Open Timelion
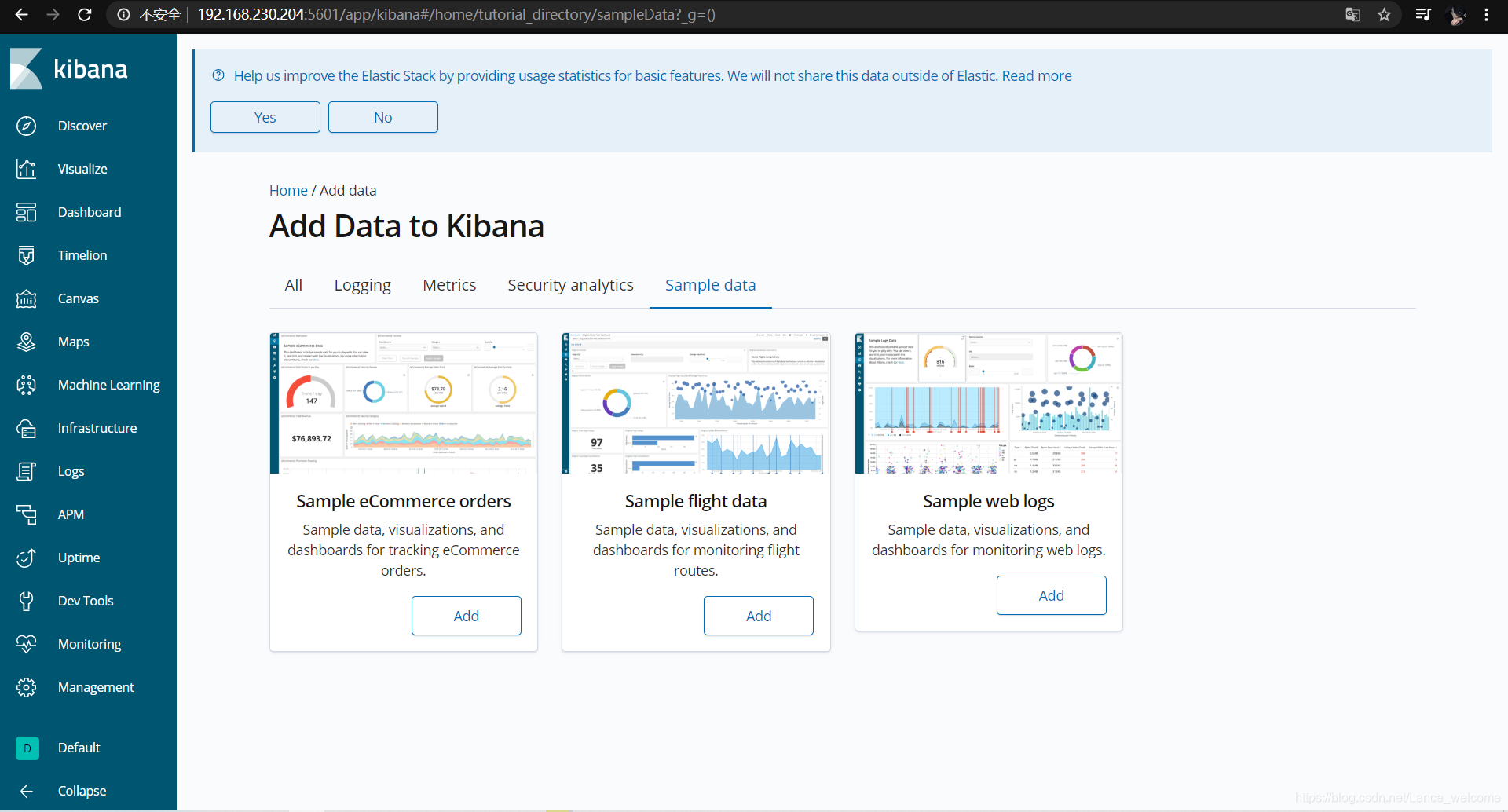 click(82, 254)
